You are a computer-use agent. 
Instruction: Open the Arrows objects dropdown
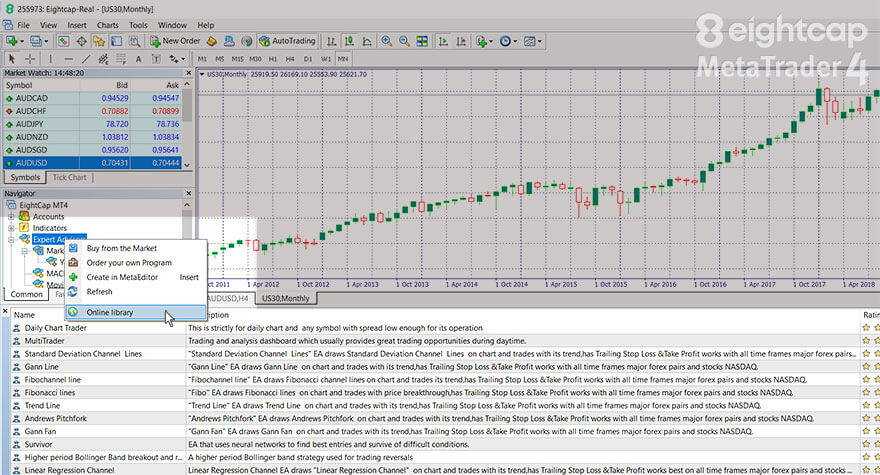[x=177, y=58]
